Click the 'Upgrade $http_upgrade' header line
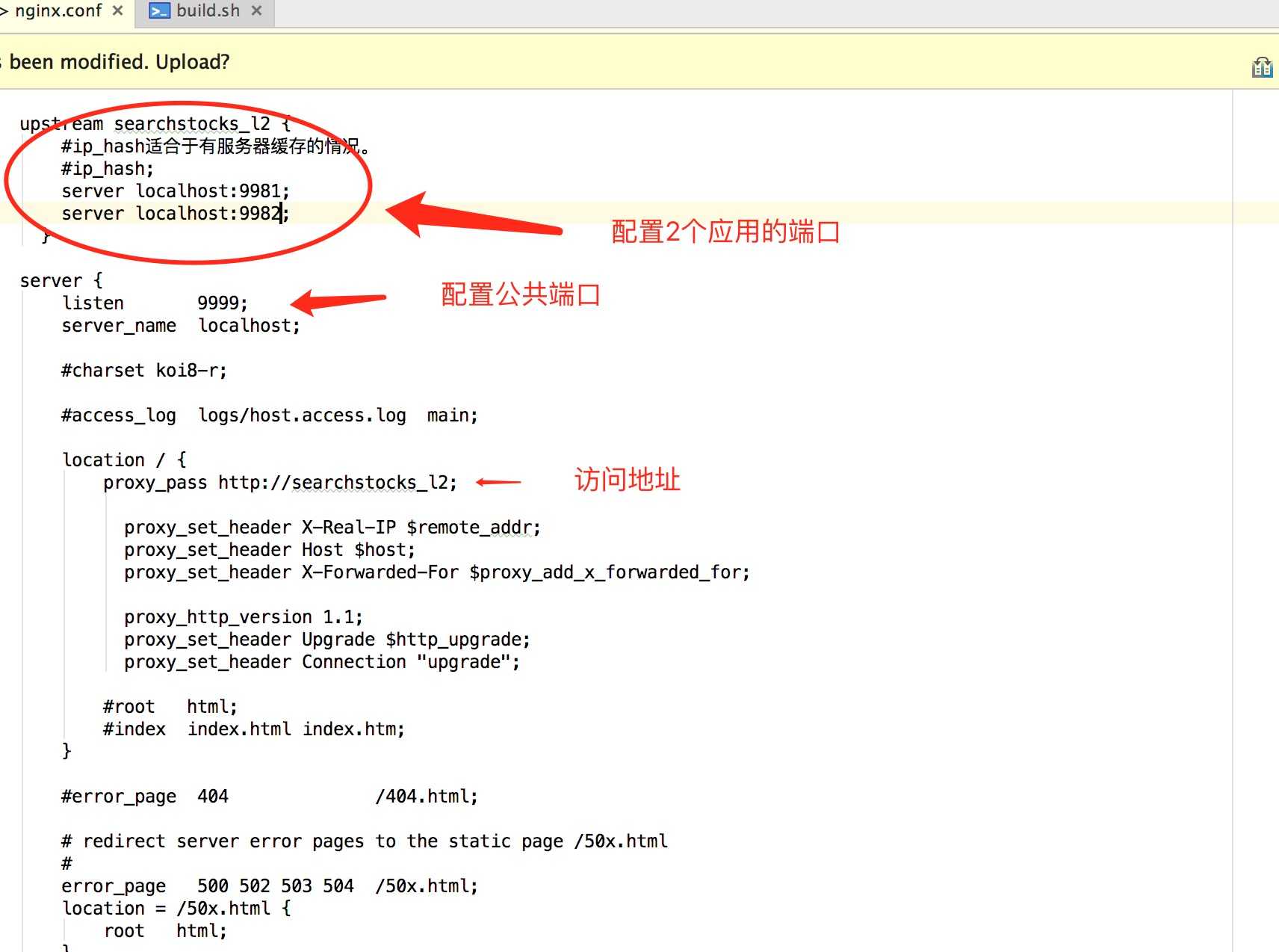Screen dimensions: 1279x952 [327, 640]
